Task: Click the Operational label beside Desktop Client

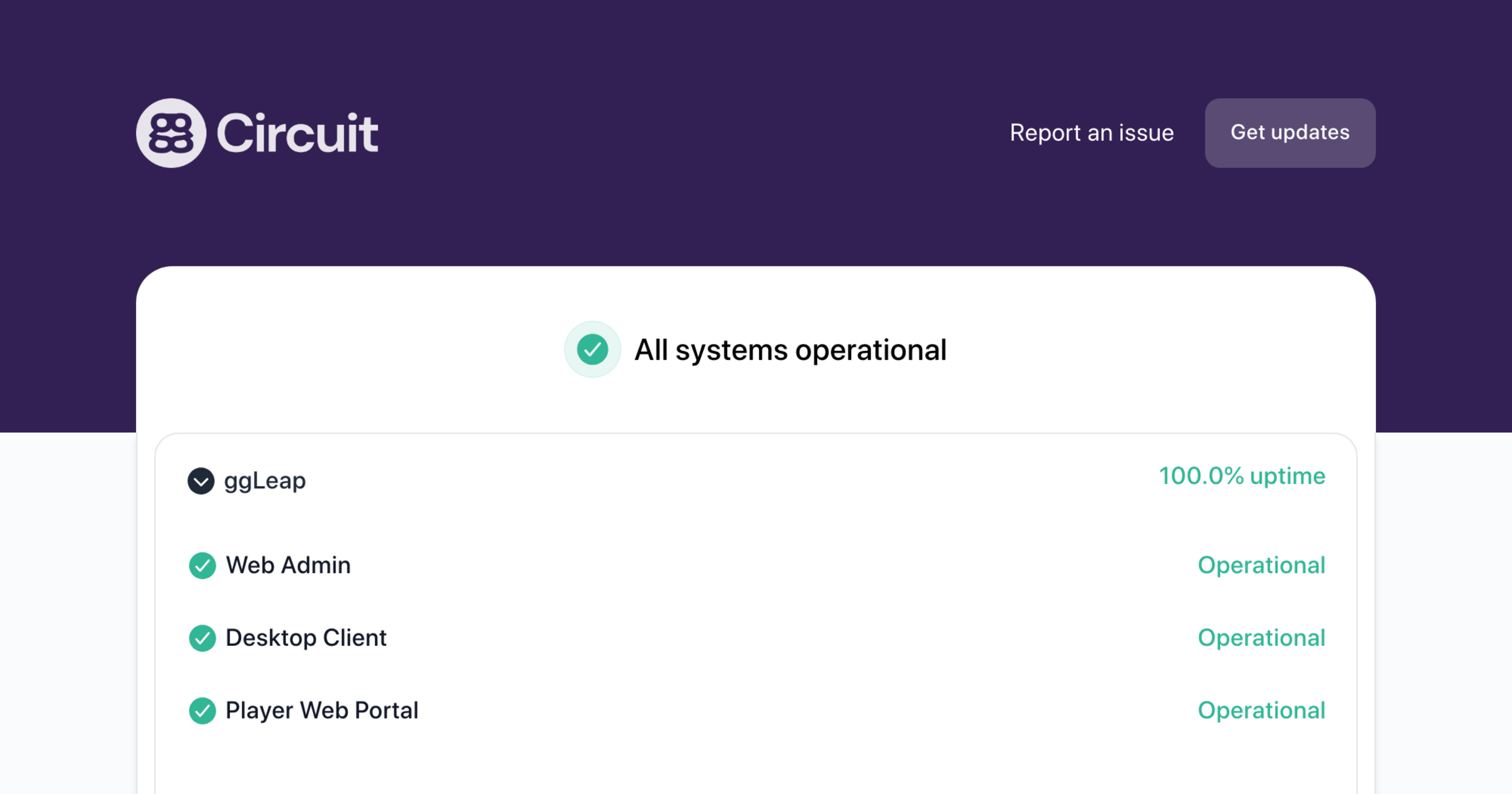Action: pyautogui.click(x=1262, y=638)
